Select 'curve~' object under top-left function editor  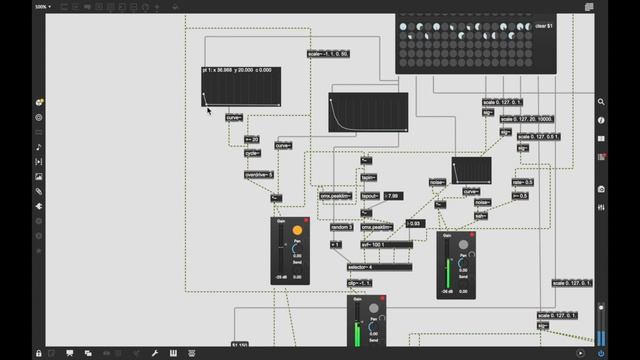(234, 118)
